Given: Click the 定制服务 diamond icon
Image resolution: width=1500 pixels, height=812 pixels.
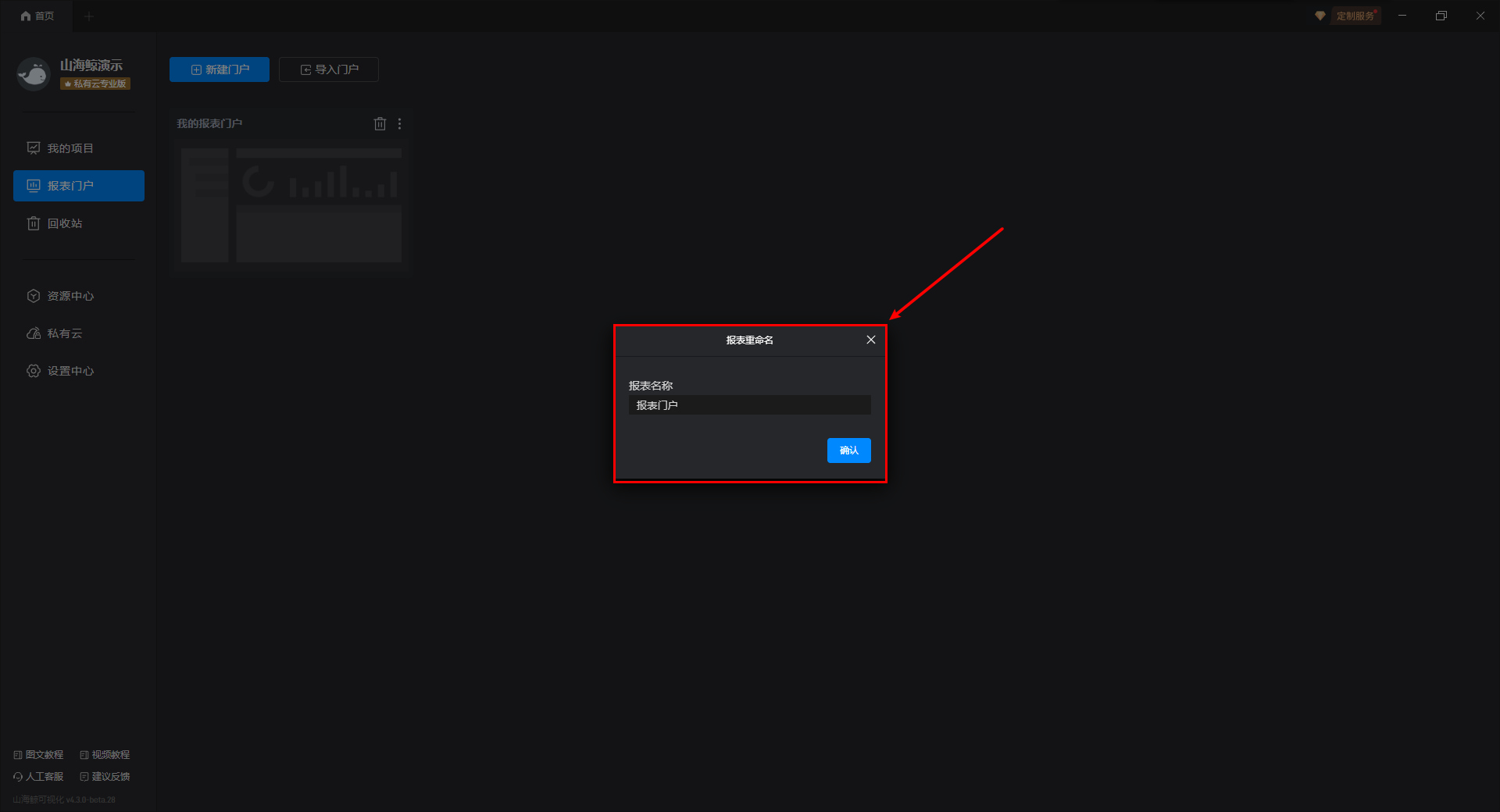Looking at the screenshot, I should click(1320, 16).
